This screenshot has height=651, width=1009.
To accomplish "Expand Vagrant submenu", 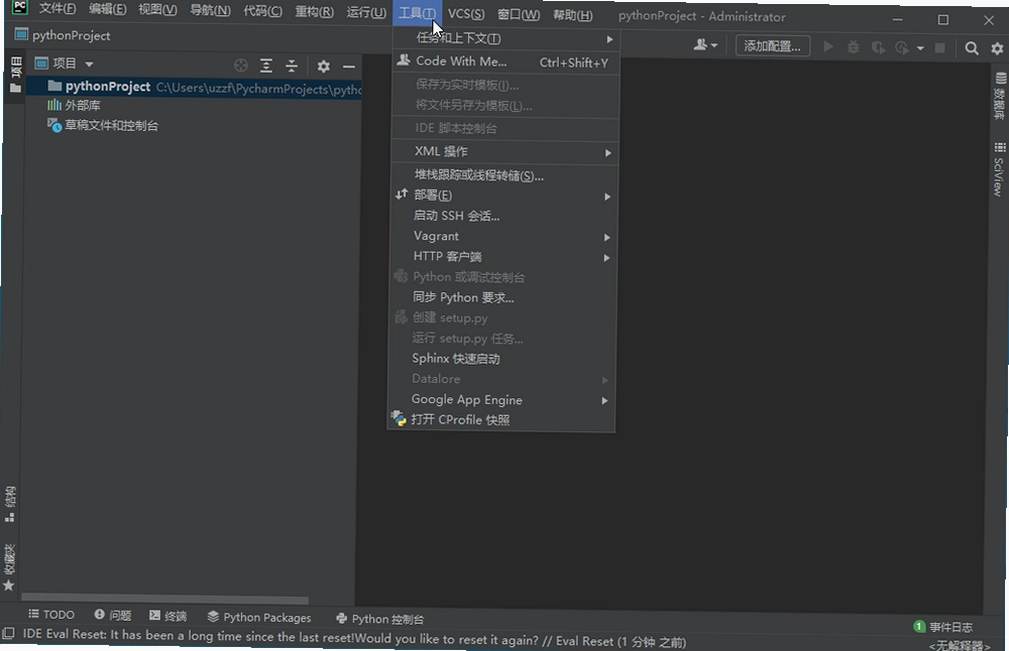I will click(505, 236).
